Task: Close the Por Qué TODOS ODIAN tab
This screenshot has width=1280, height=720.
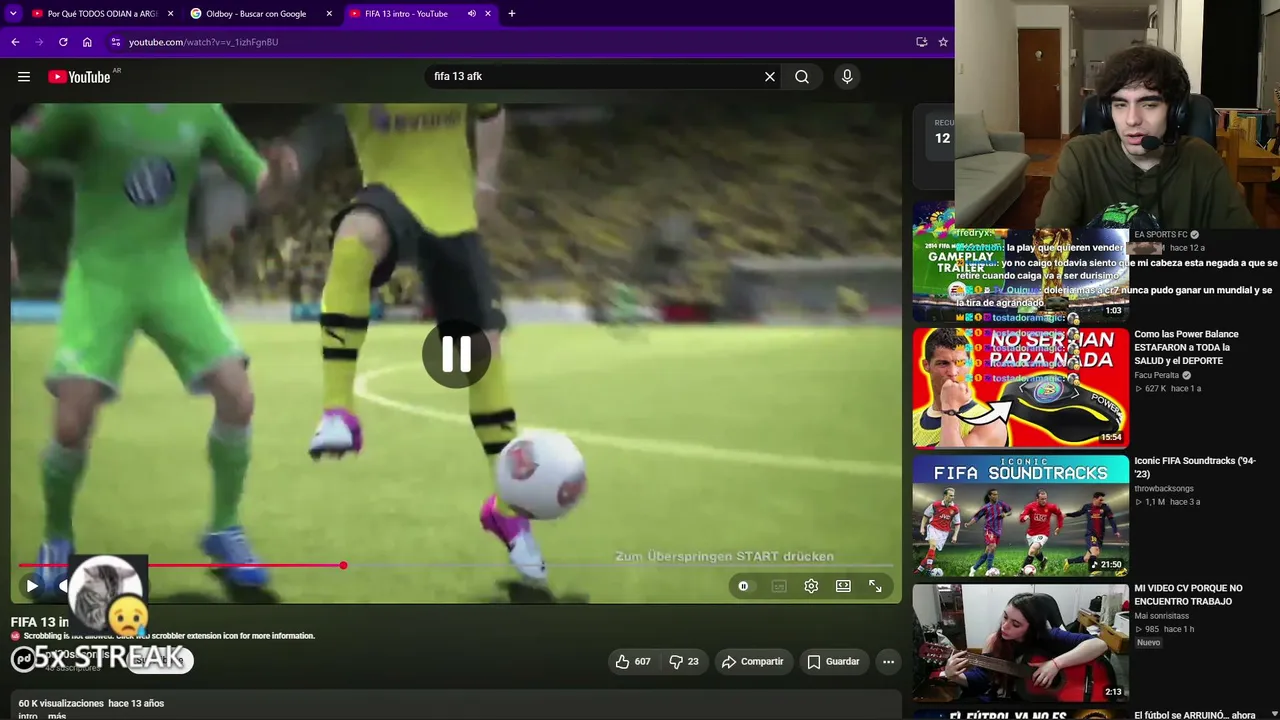Action: point(170,14)
